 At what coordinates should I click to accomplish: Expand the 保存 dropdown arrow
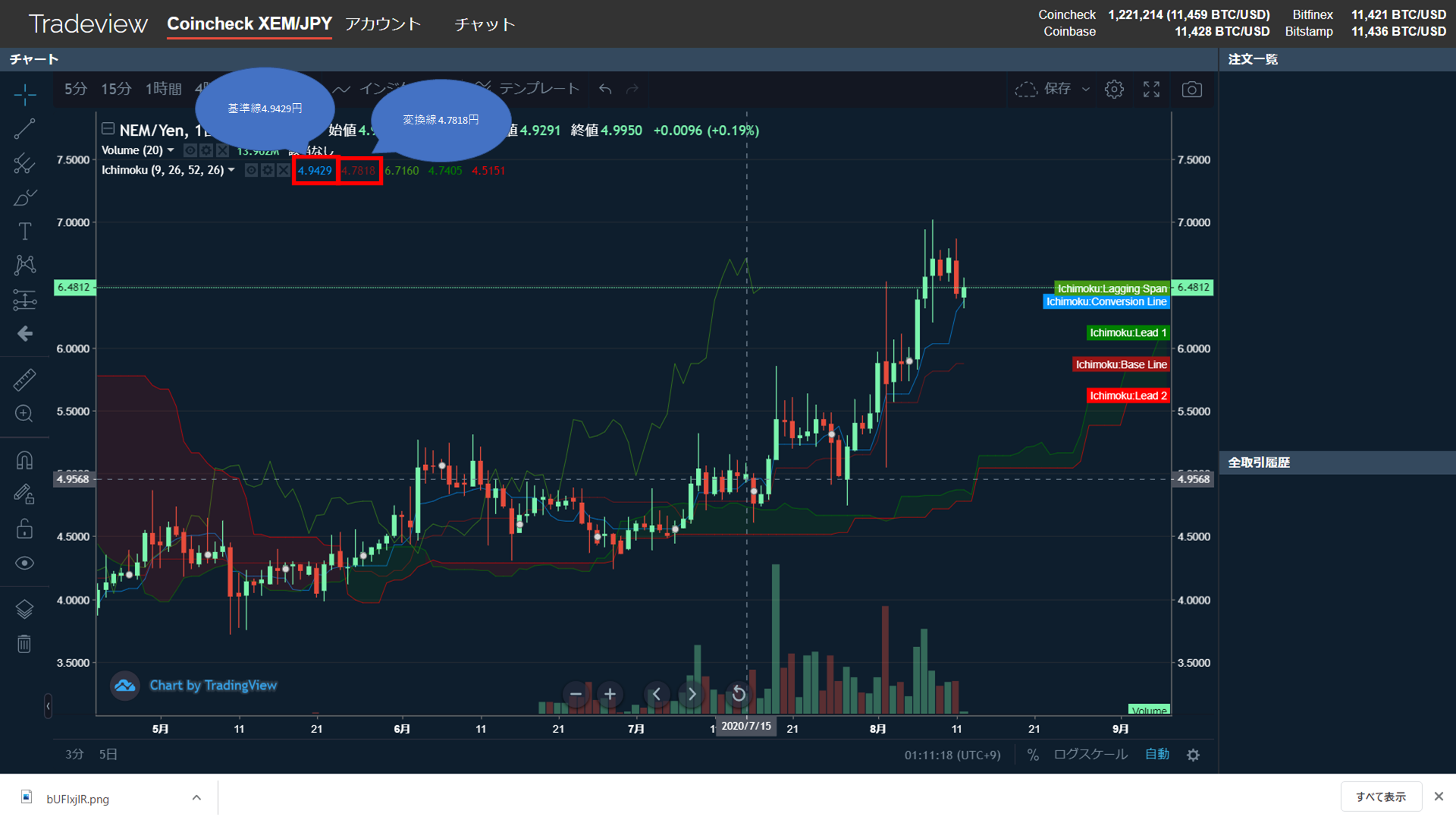[1086, 90]
